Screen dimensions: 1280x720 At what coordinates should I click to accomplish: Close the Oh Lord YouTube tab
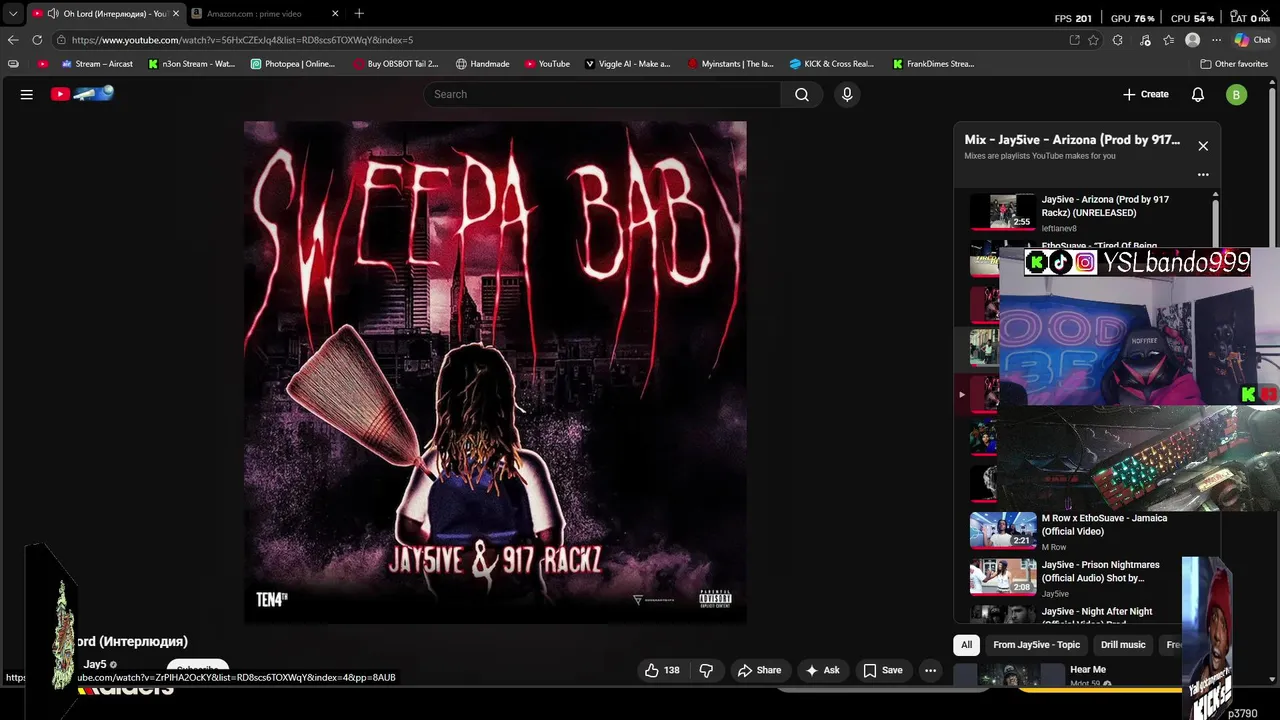tap(176, 14)
